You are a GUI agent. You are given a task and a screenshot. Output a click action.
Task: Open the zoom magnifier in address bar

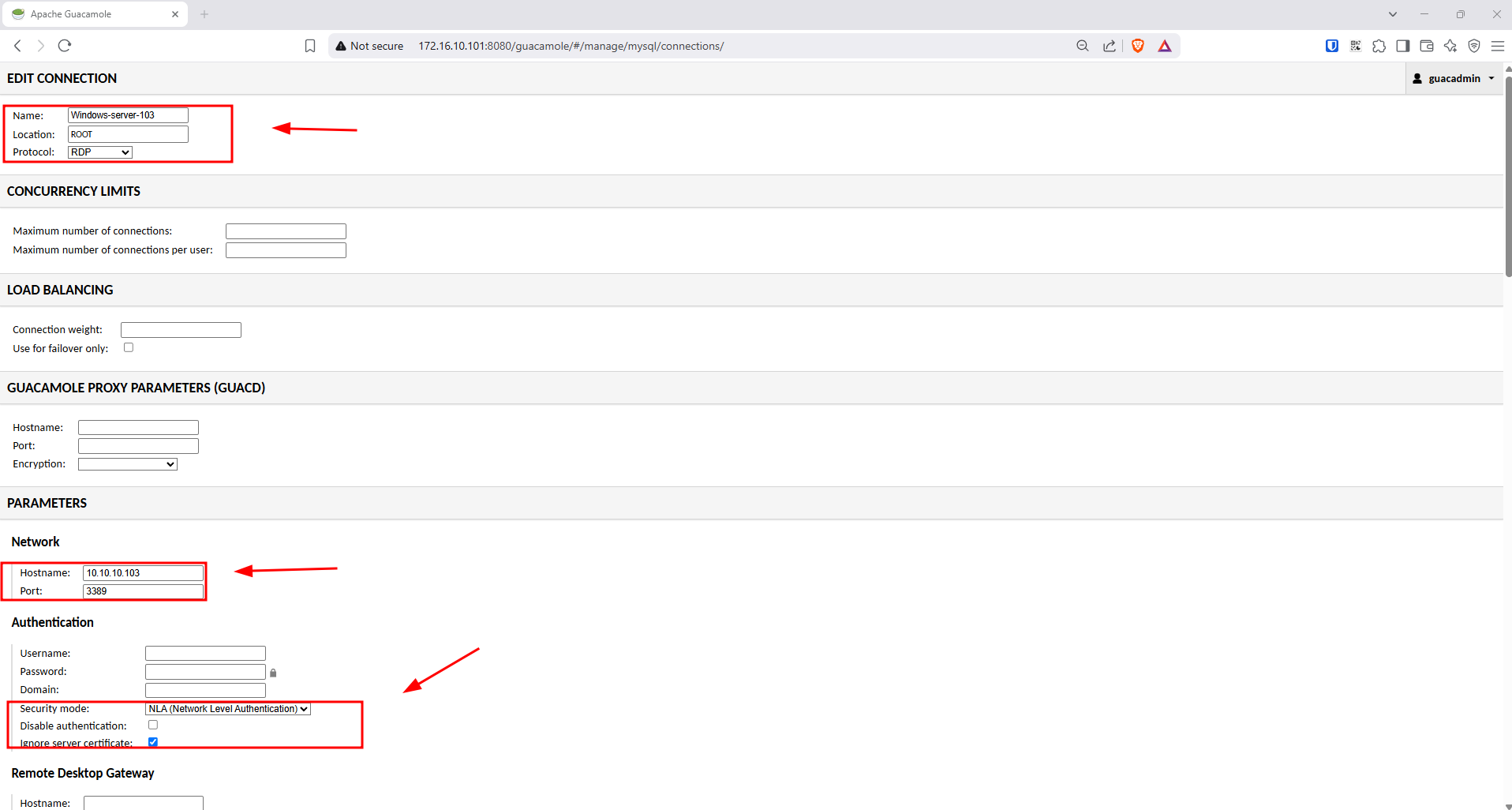pos(1083,46)
